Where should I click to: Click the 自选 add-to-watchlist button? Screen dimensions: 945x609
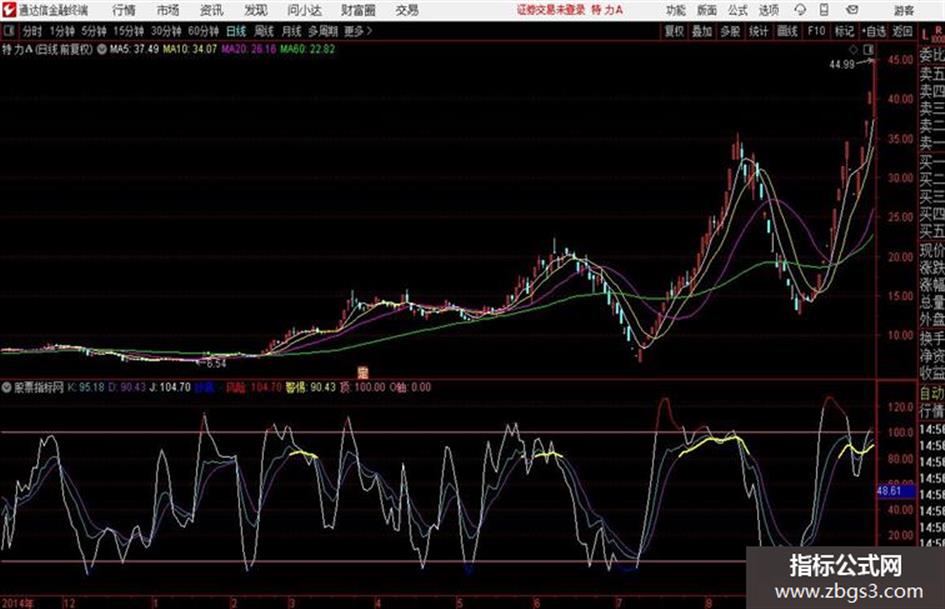pyautogui.click(x=874, y=31)
